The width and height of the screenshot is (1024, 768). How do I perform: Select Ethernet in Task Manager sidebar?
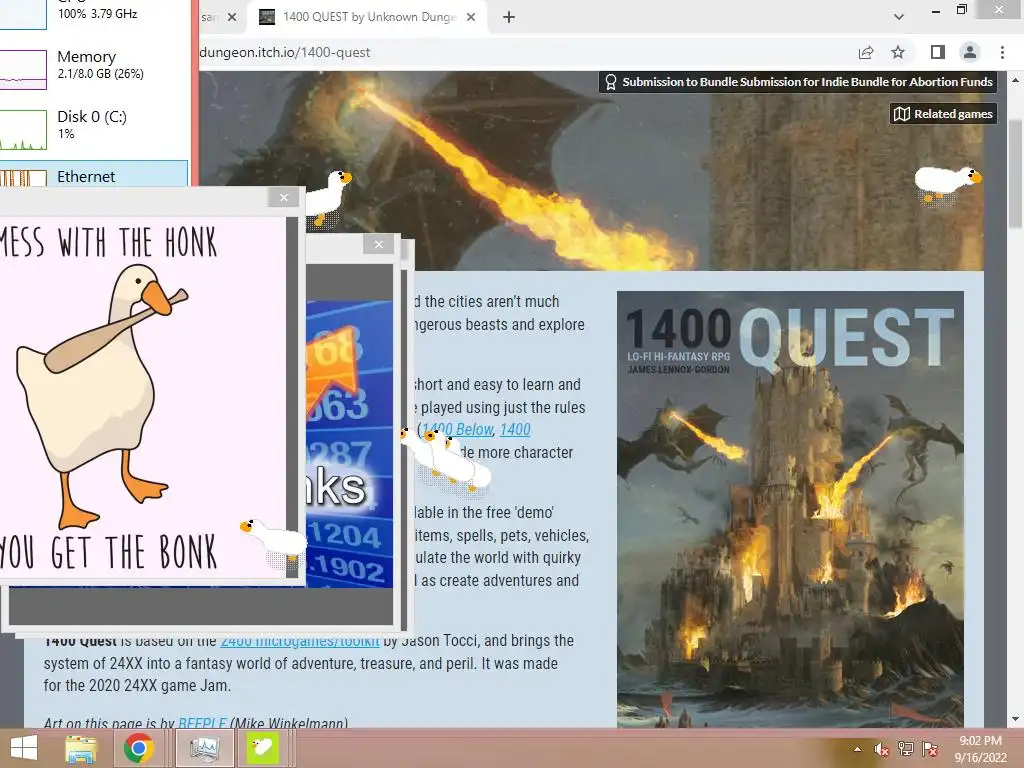point(95,175)
